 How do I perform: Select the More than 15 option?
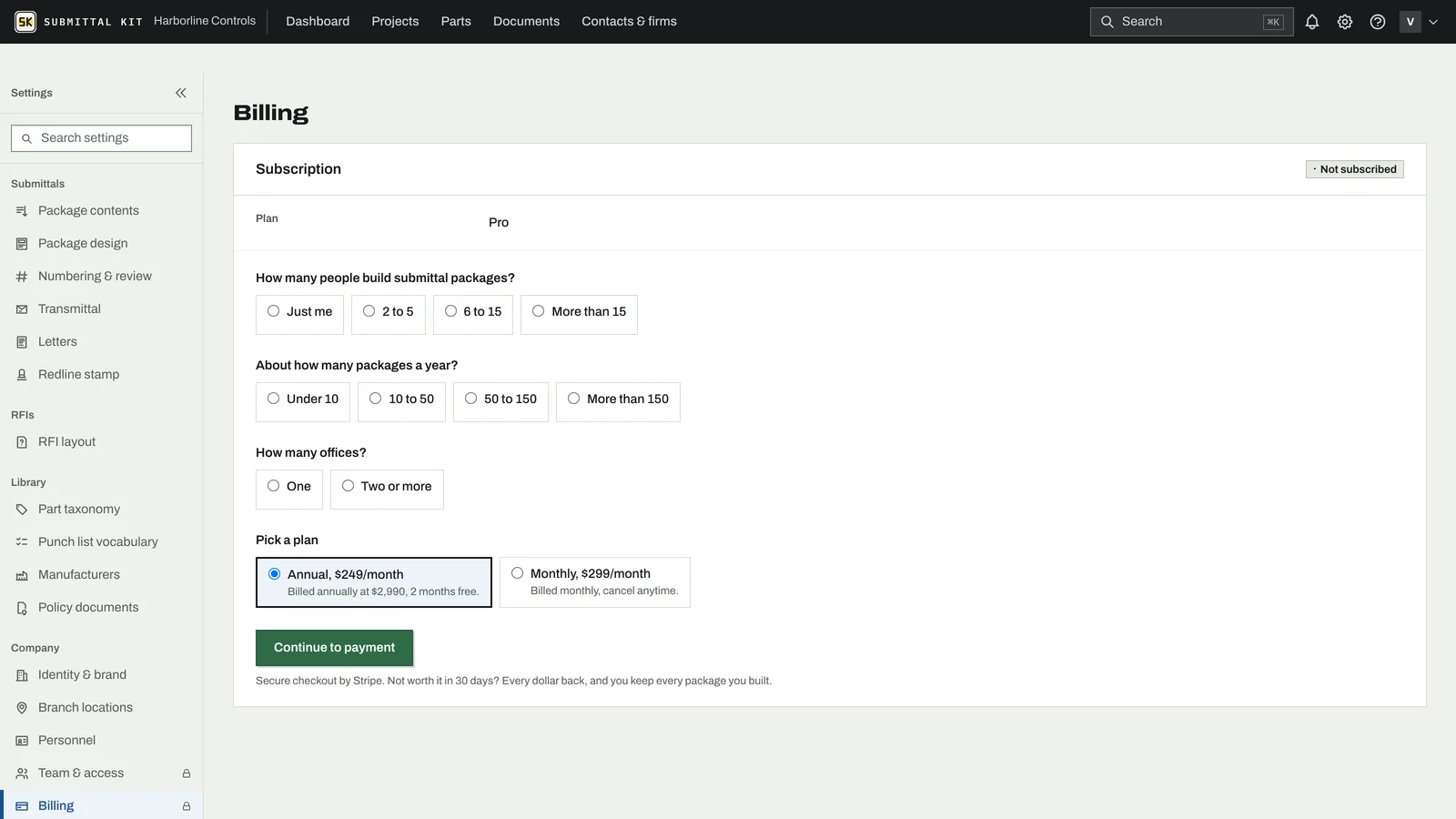point(579,314)
